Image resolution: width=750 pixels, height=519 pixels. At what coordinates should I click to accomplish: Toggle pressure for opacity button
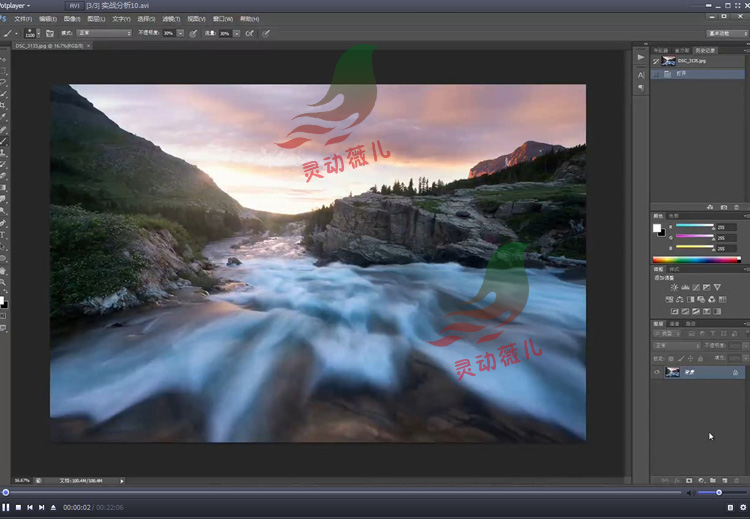pyautogui.click(x=193, y=33)
